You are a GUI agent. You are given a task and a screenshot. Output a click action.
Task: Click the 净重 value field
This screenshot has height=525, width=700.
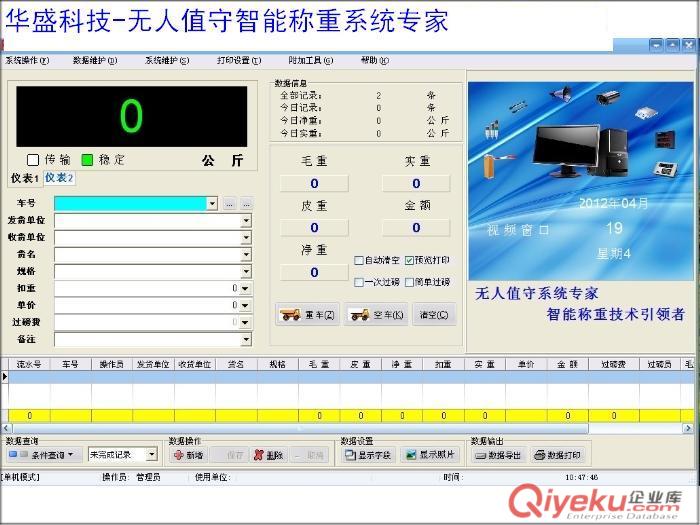(314, 272)
